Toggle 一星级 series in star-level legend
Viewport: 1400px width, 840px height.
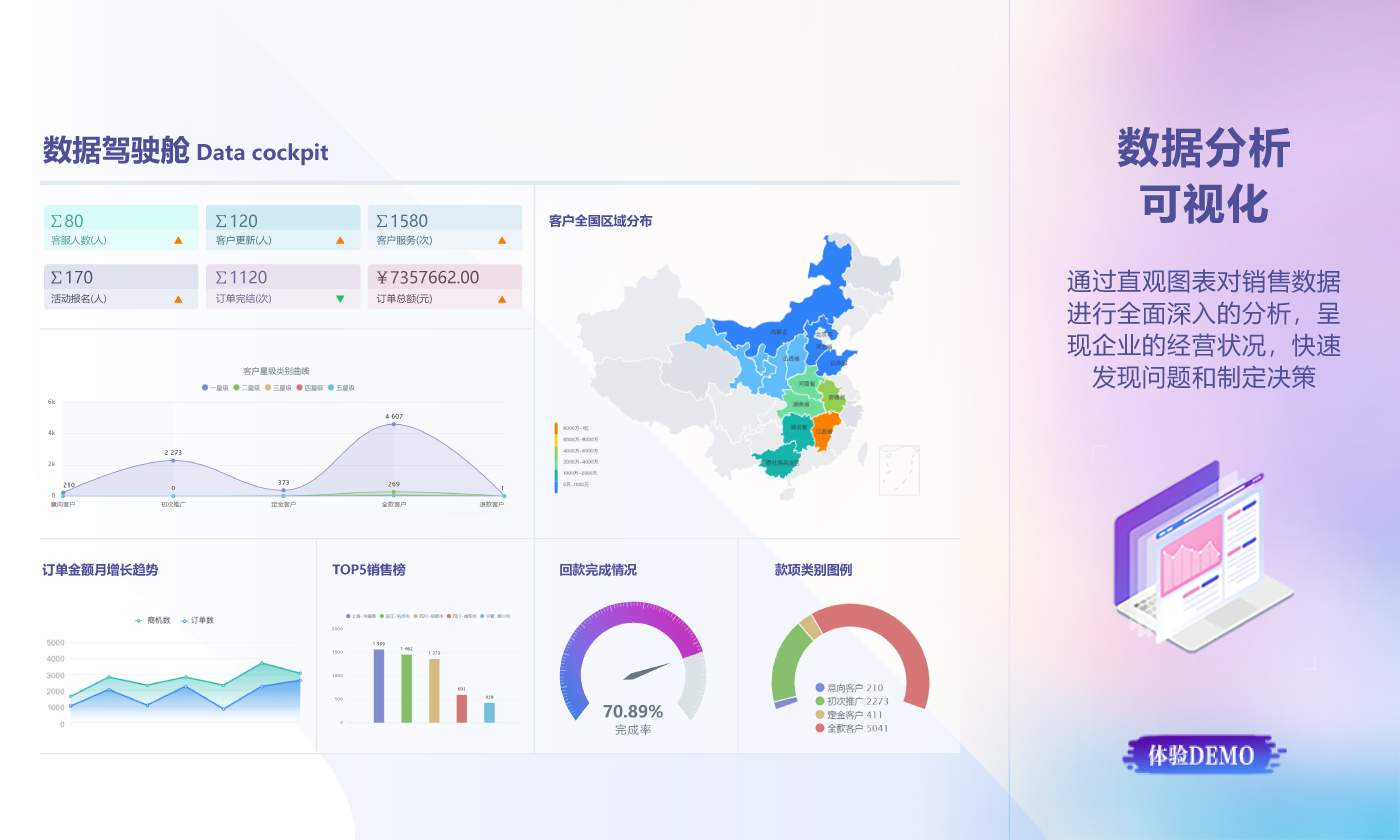[216, 388]
